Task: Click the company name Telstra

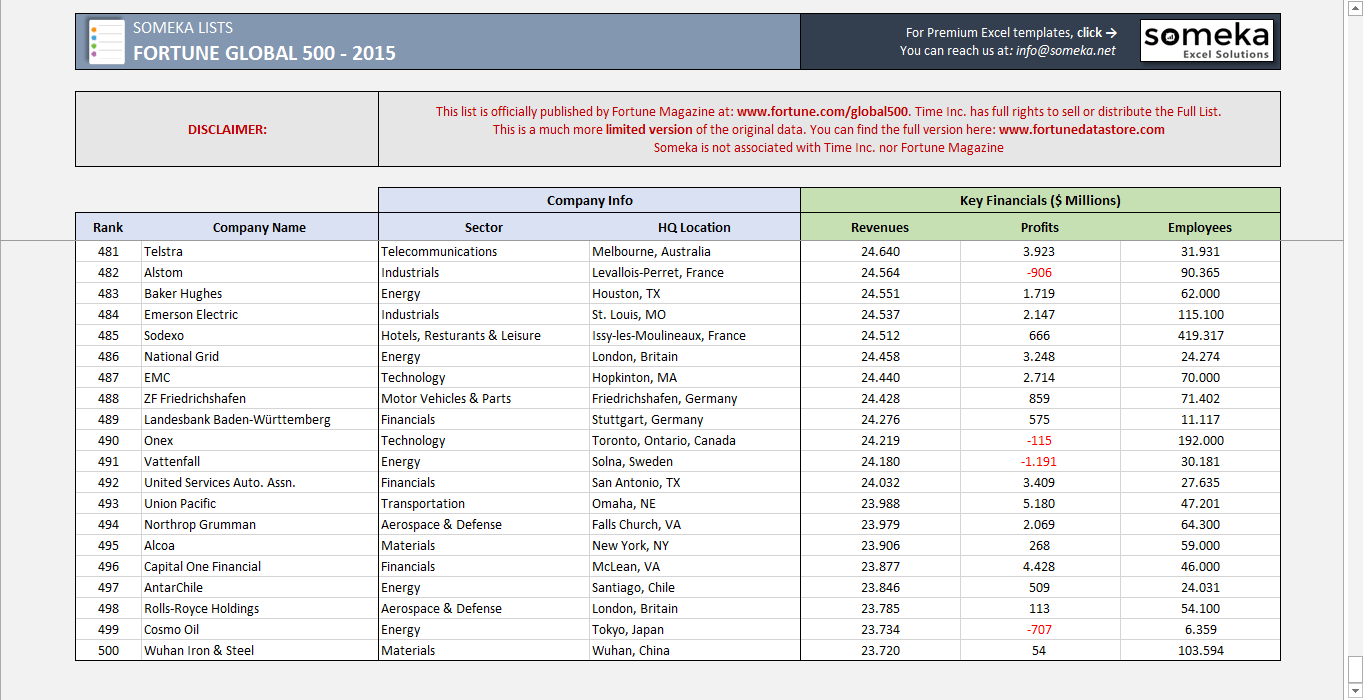Action: point(163,251)
